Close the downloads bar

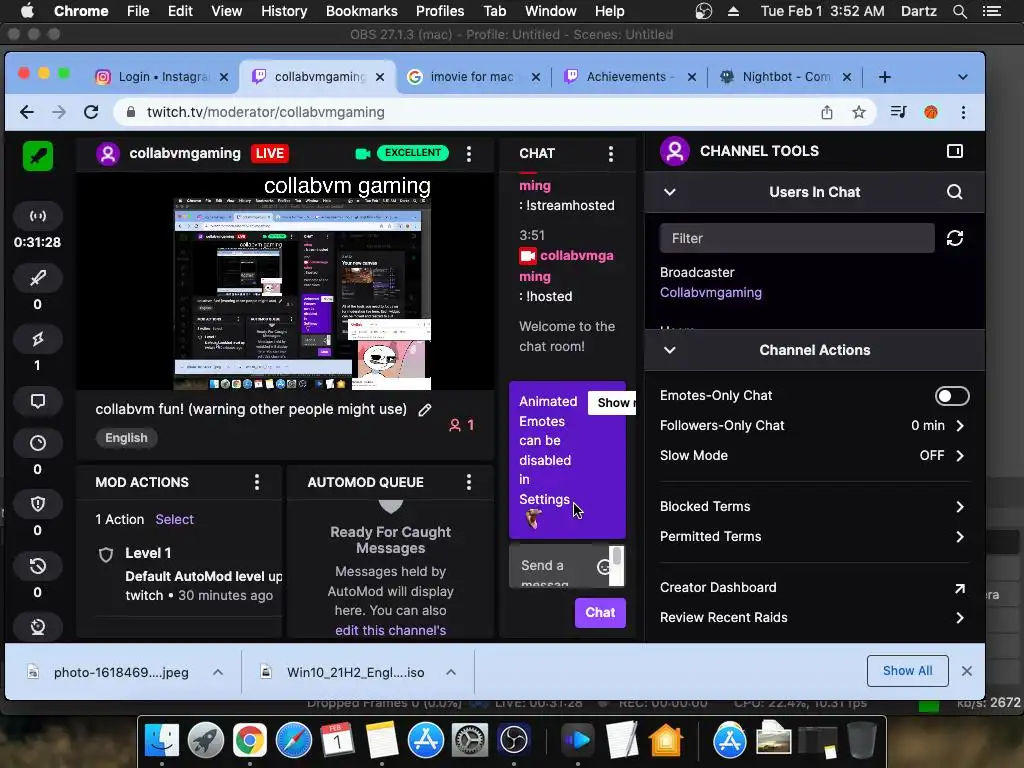[967, 671]
